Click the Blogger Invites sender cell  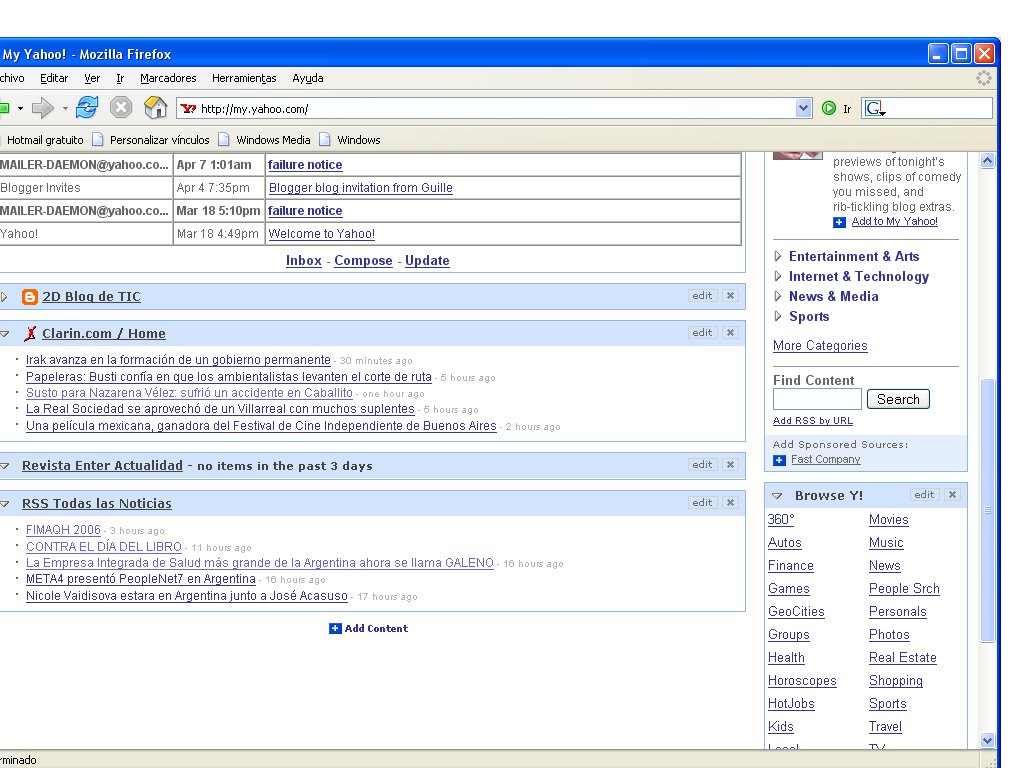click(86, 188)
